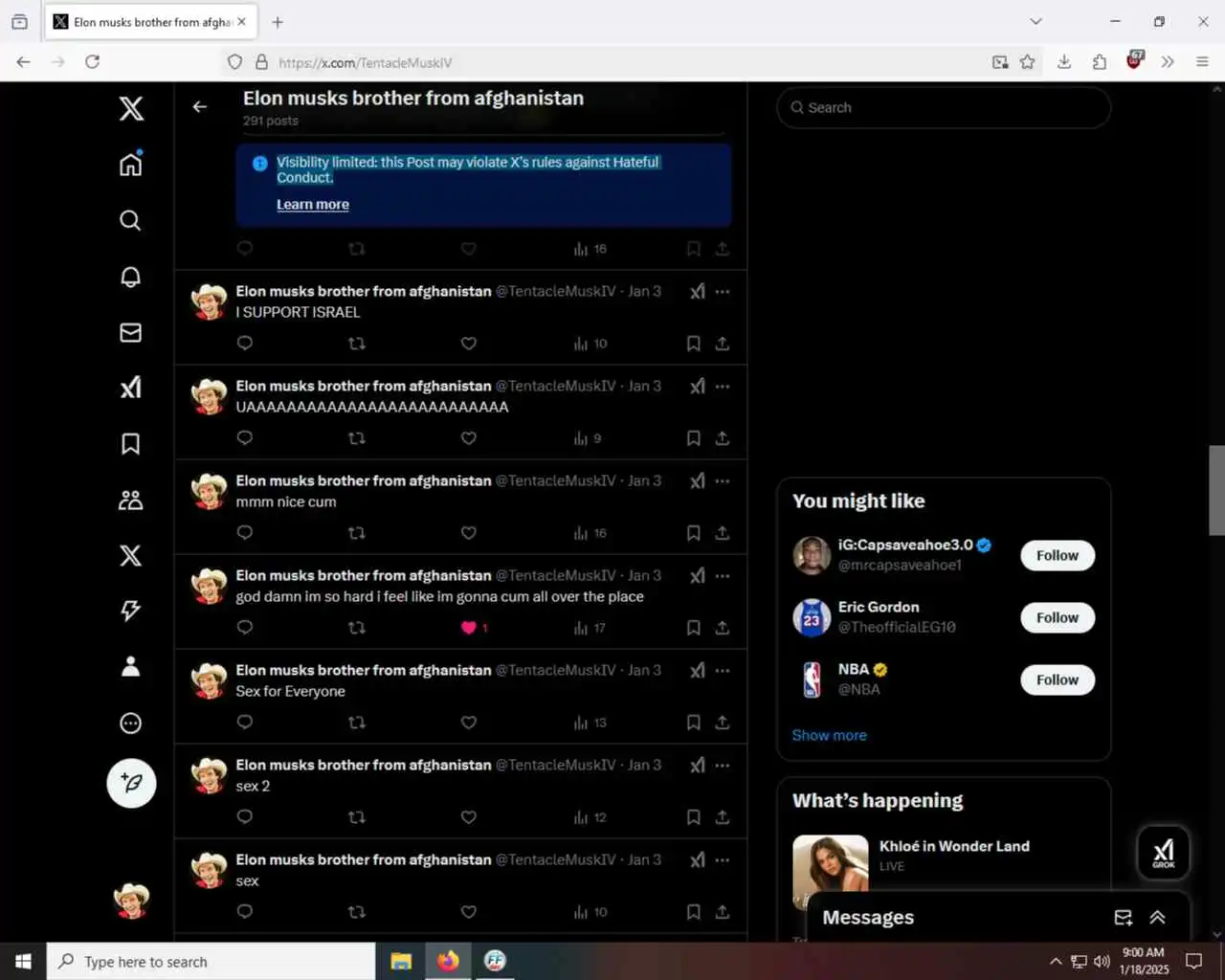
Task: Click the page vertical scrollbar thumb
Action: pyautogui.click(x=1216, y=490)
